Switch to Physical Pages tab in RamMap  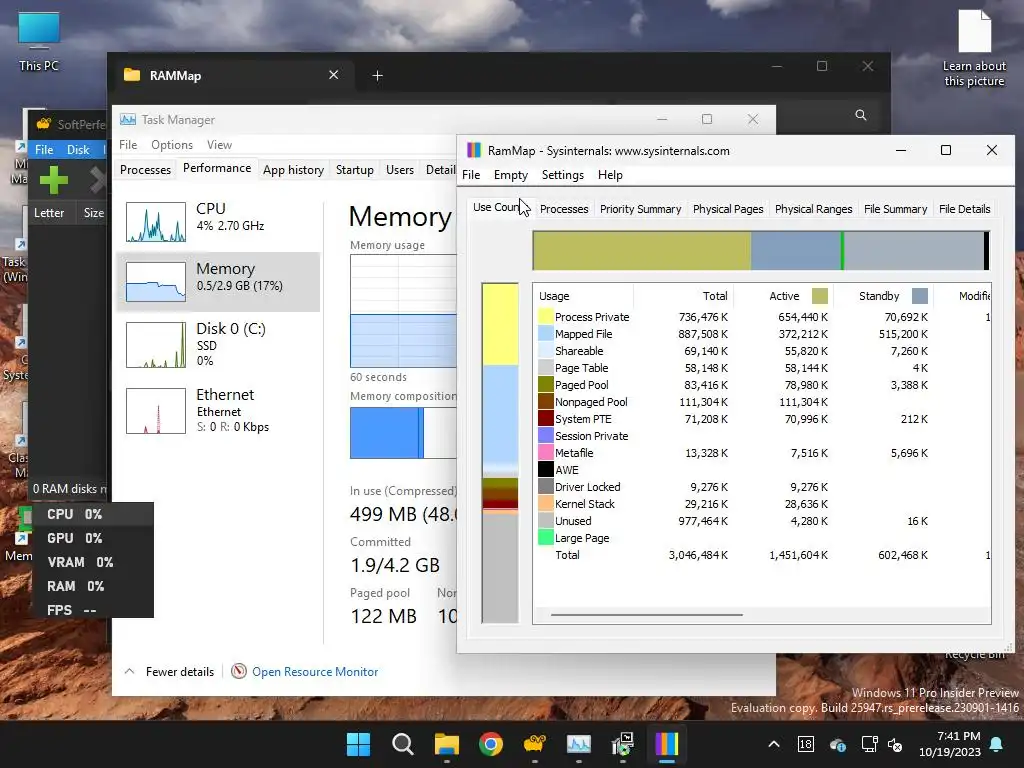728,209
